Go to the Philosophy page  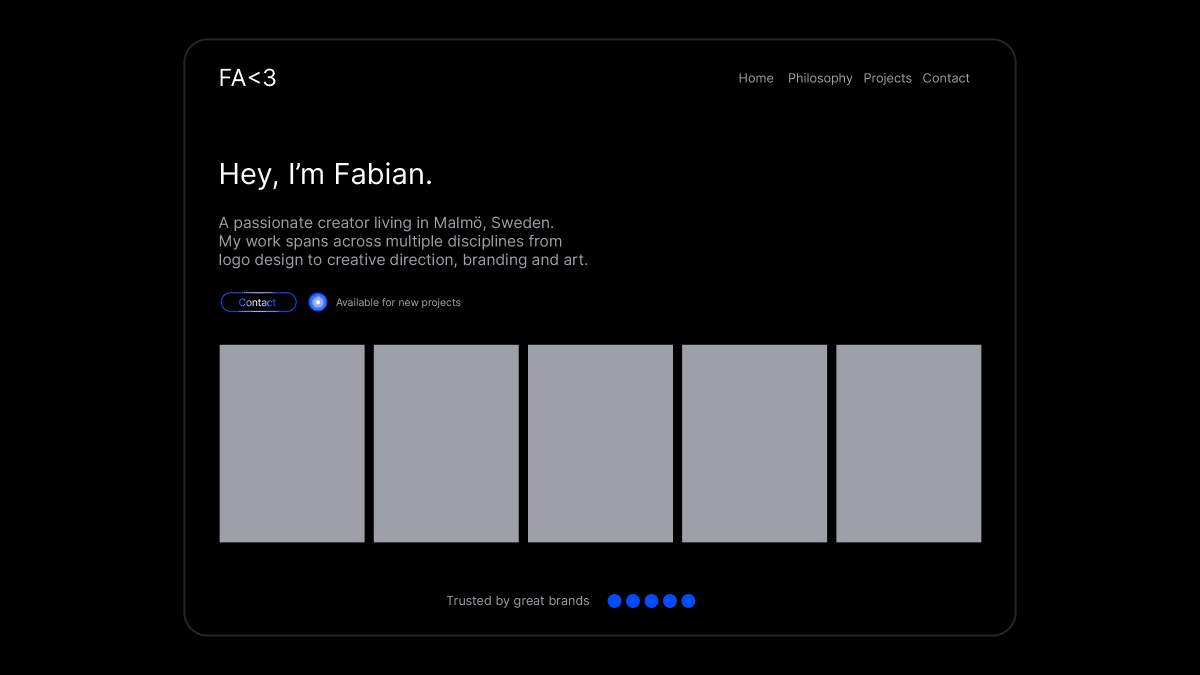coord(820,78)
